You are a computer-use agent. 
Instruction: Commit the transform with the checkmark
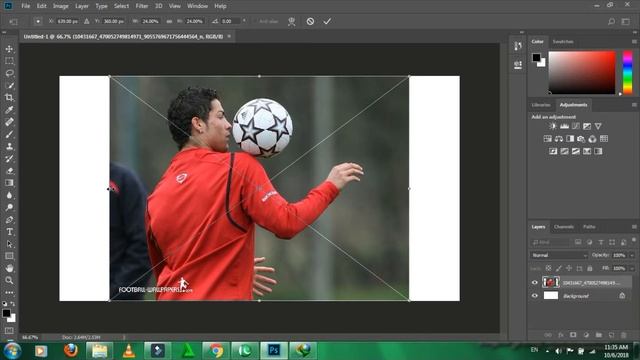(327, 21)
